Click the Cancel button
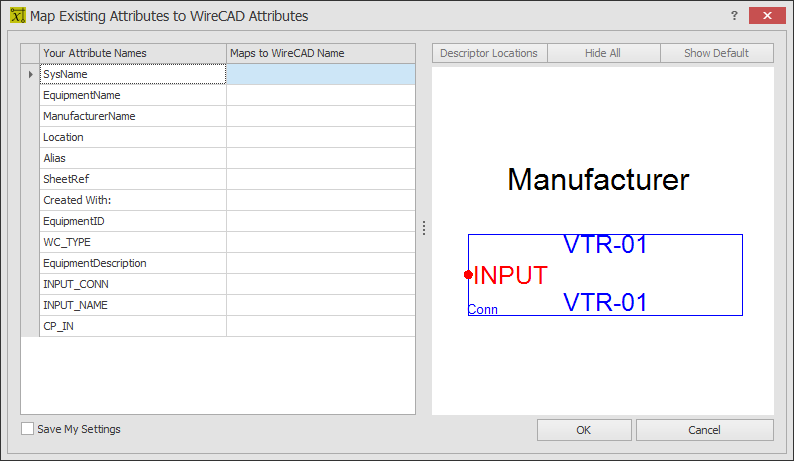794x461 pixels. 704,430
